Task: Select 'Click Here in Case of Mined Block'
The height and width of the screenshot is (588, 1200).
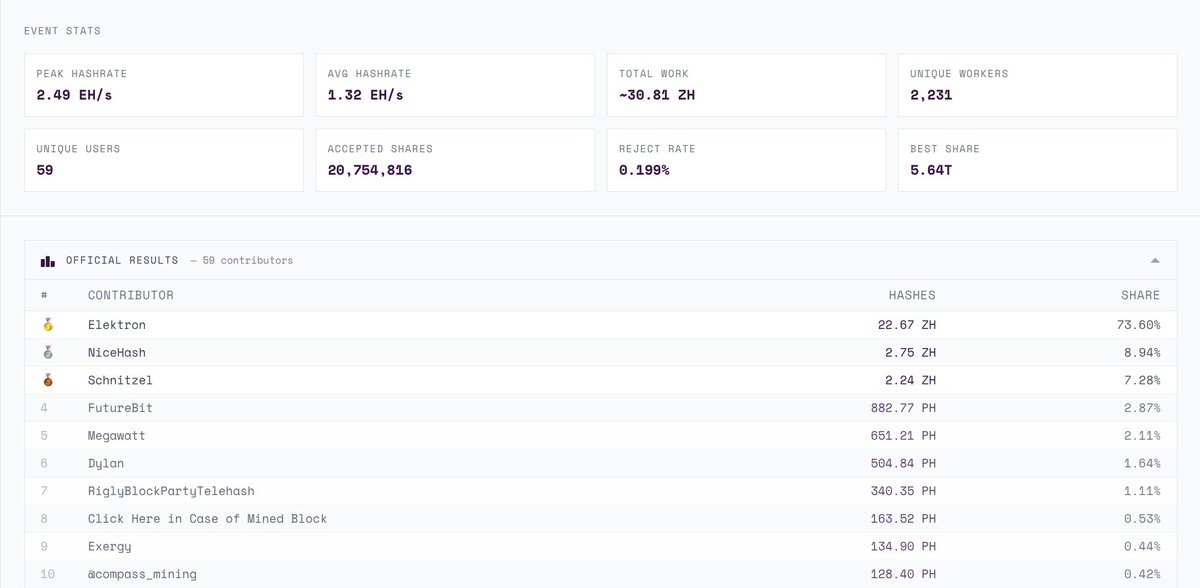Action: pyautogui.click(x=207, y=519)
